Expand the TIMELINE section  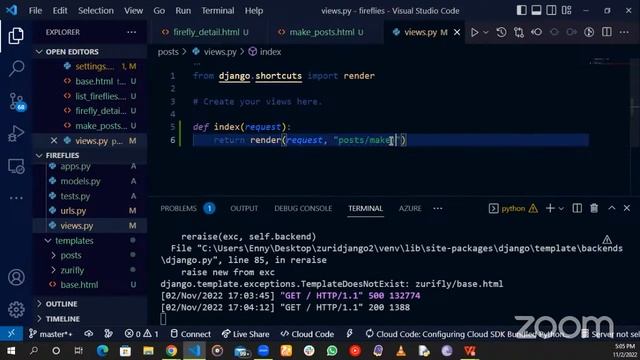pyautogui.click(x=62, y=319)
